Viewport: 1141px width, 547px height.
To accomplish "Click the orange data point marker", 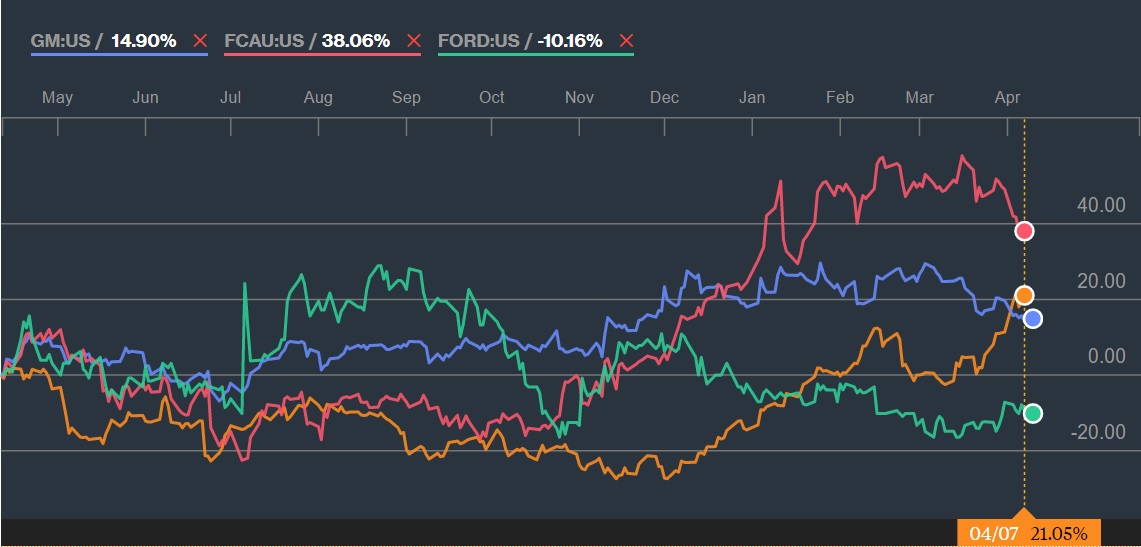I will pyautogui.click(x=1024, y=295).
